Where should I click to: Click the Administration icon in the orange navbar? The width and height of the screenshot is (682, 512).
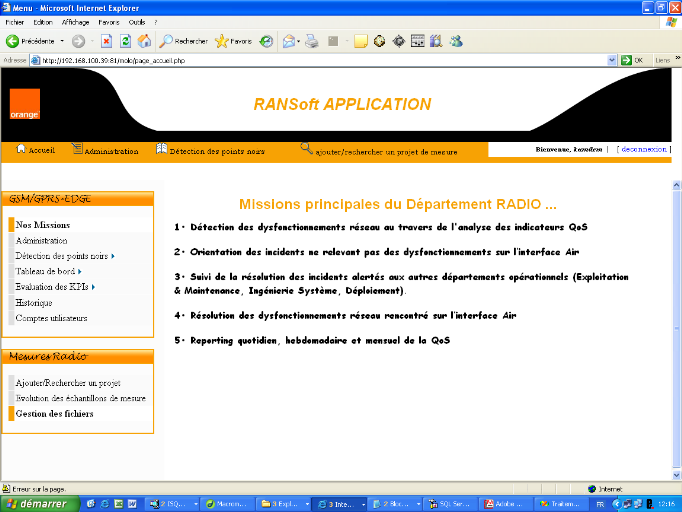click(x=77, y=150)
